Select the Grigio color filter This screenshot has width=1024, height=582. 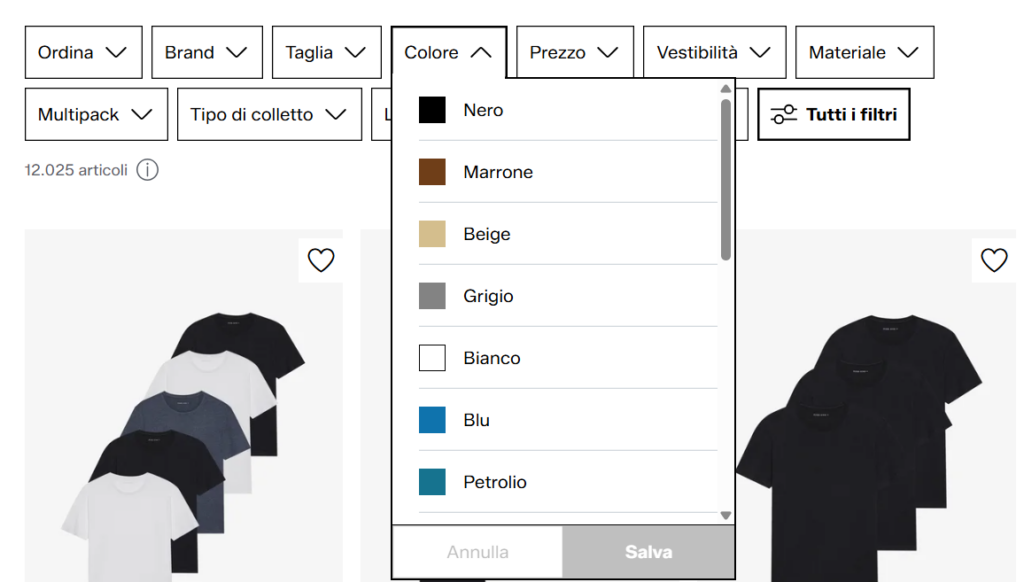click(x=568, y=296)
